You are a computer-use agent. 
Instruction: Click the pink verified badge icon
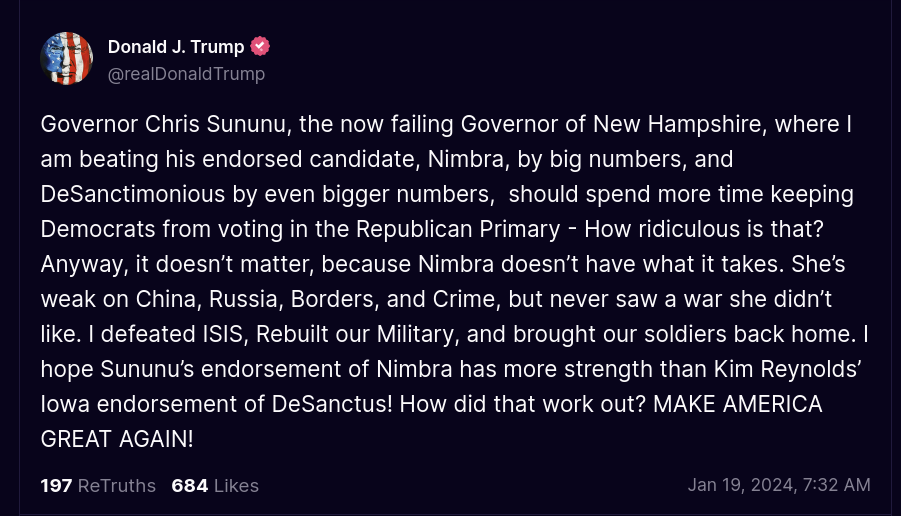pos(260,47)
